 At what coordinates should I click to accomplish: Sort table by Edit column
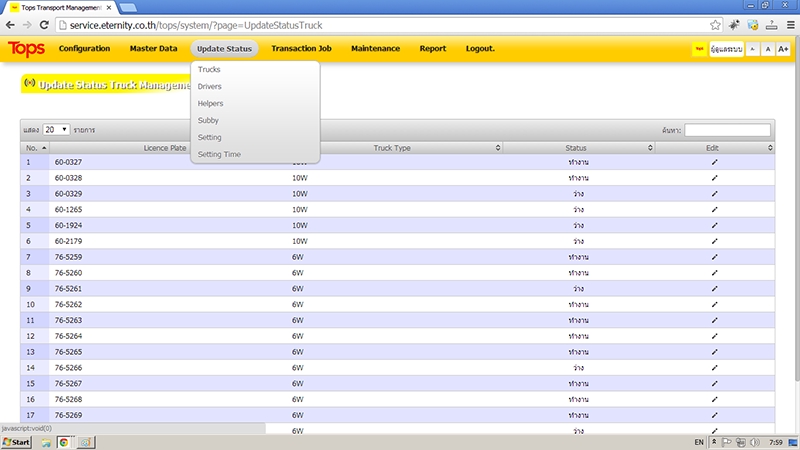pos(714,148)
